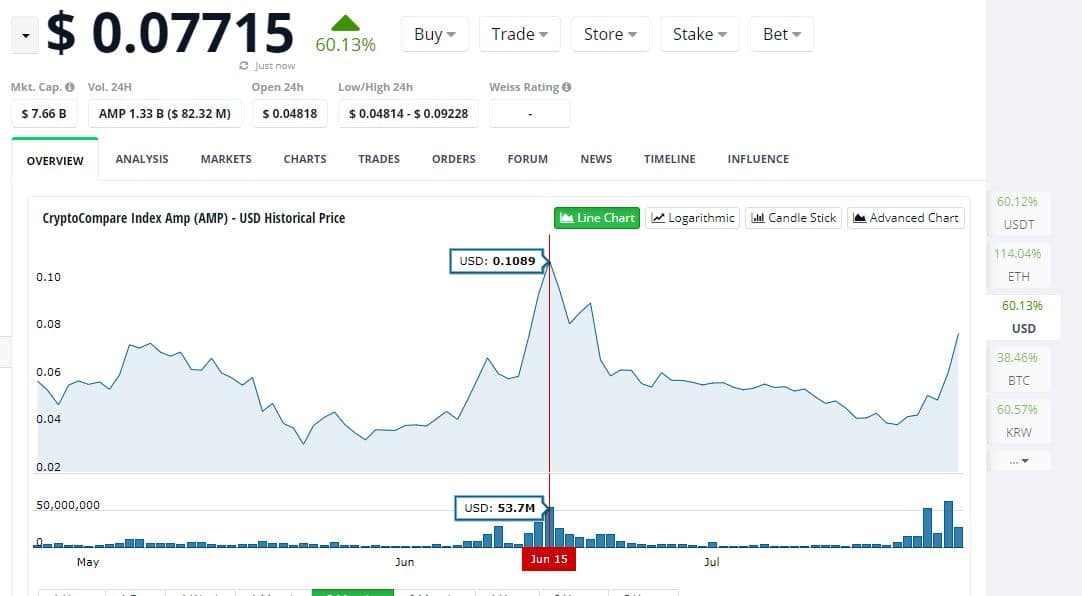Open the TIMELINE tab
The image size is (1082, 596).
(670, 159)
